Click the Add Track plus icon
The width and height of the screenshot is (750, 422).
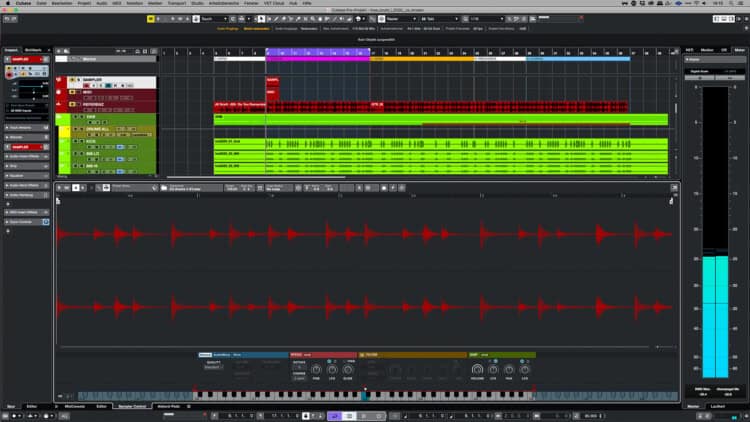59,51
